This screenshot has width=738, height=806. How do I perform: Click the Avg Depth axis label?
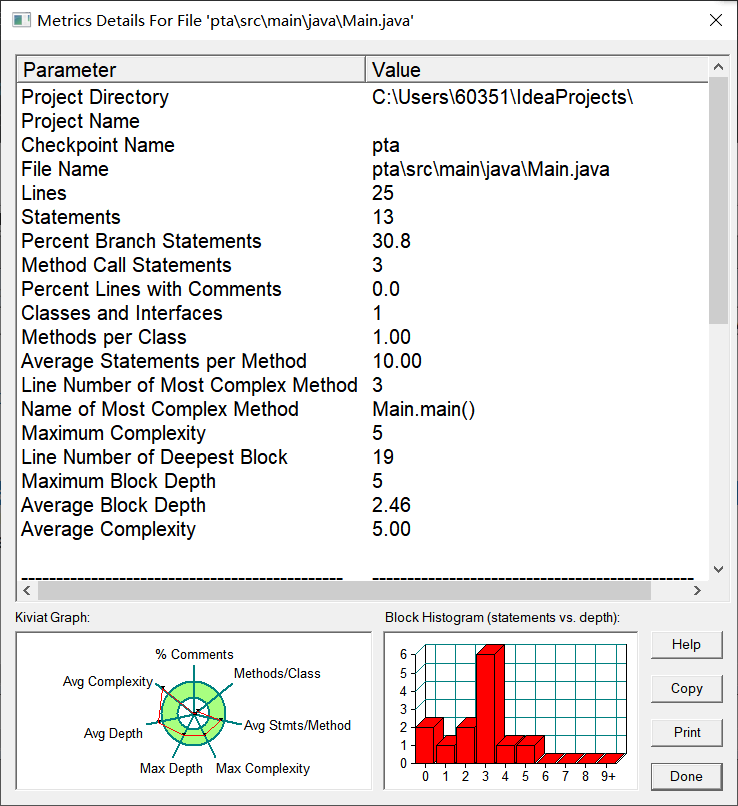[113, 734]
